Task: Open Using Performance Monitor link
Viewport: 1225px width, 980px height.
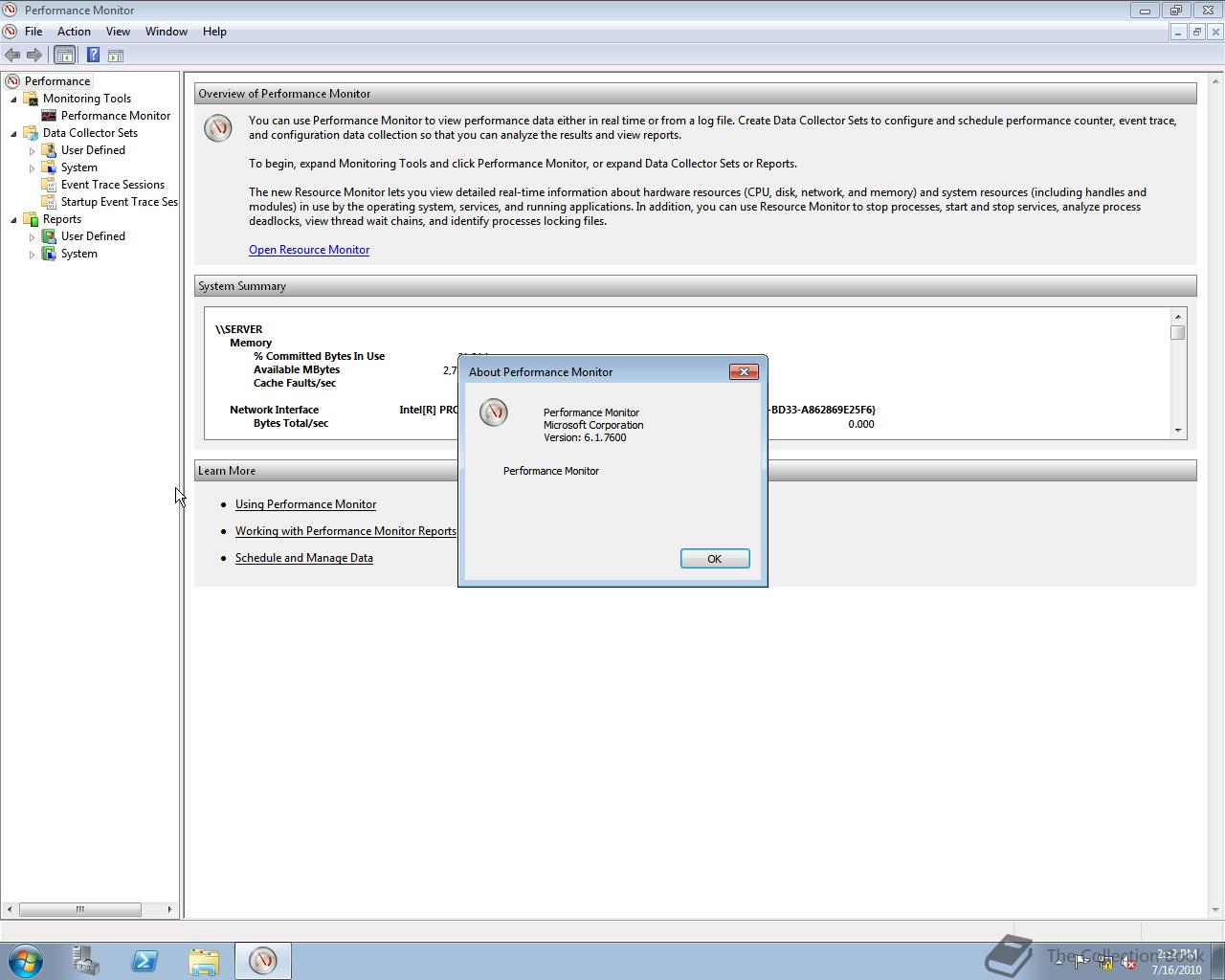Action: [305, 504]
